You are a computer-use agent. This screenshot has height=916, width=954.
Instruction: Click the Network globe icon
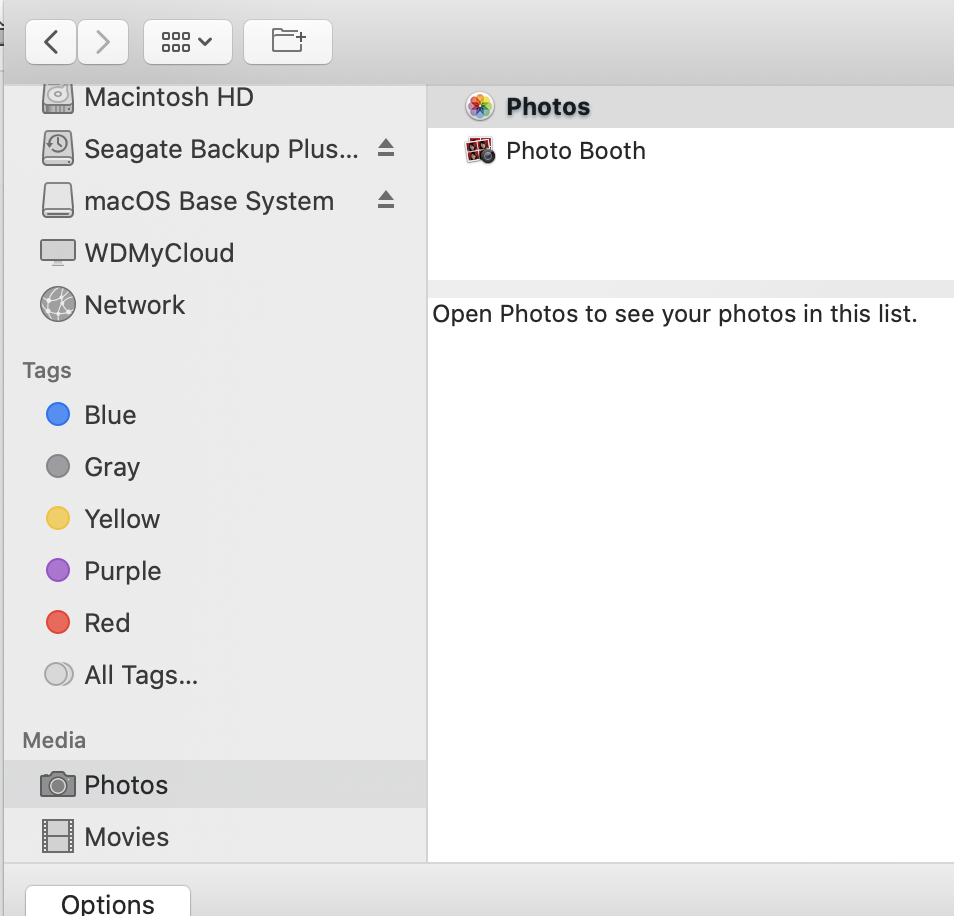(x=58, y=304)
